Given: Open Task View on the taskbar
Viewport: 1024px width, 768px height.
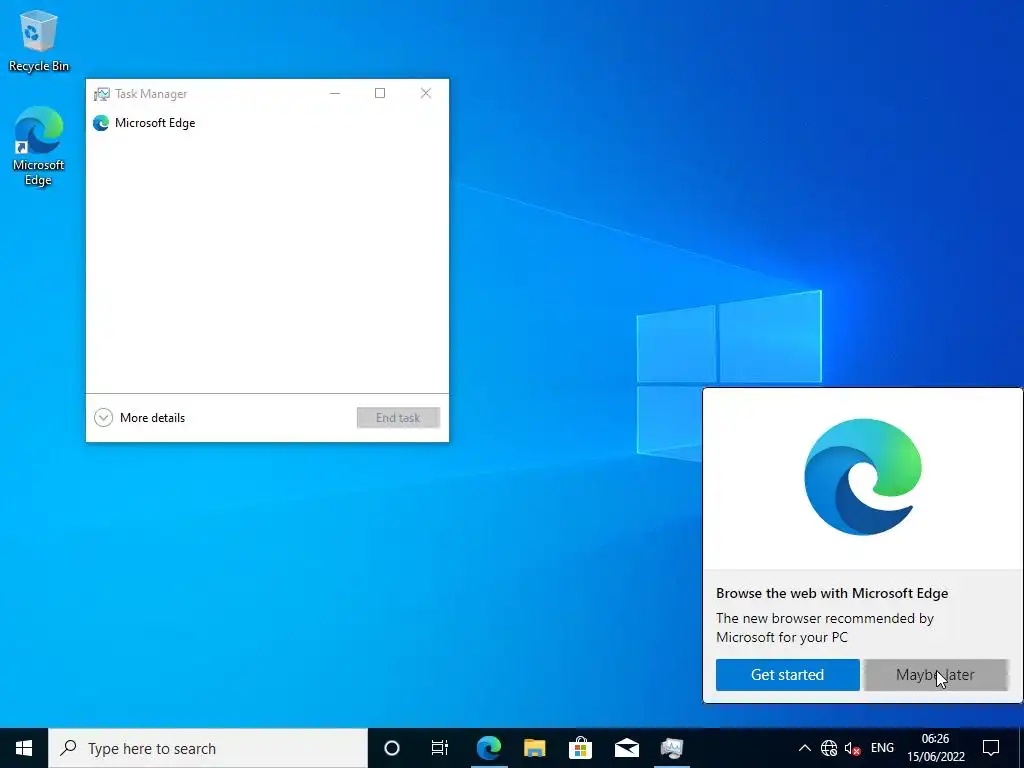Looking at the screenshot, I should pos(440,748).
